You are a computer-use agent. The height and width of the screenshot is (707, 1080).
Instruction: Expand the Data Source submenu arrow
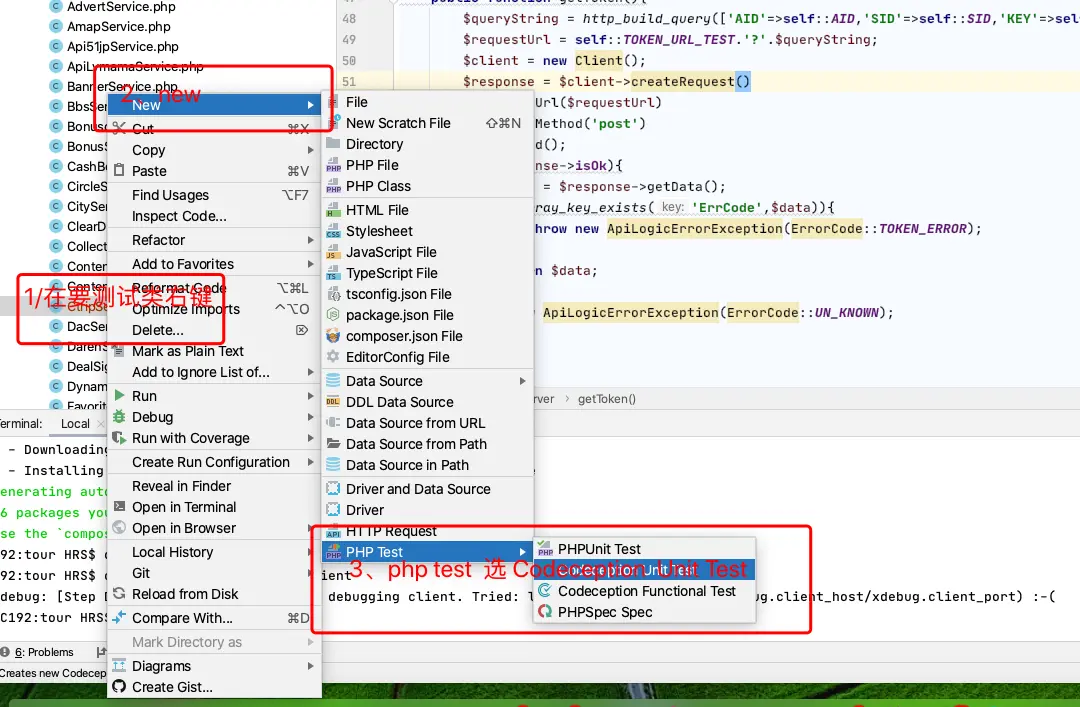tap(523, 381)
